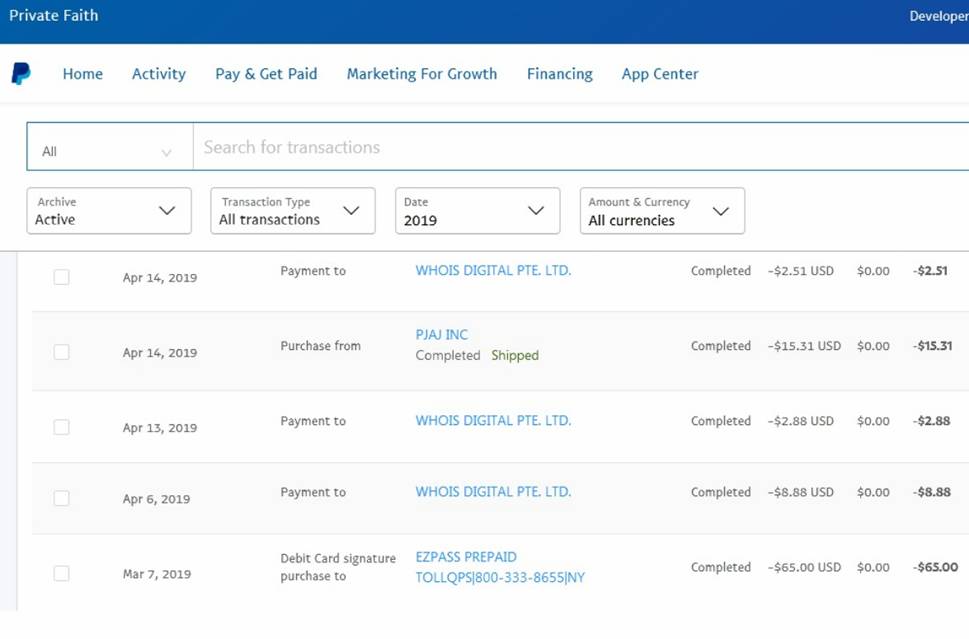Open the Developer link in header
Image resolution: width=969 pixels, height=639 pixels.
(x=939, y=16)
